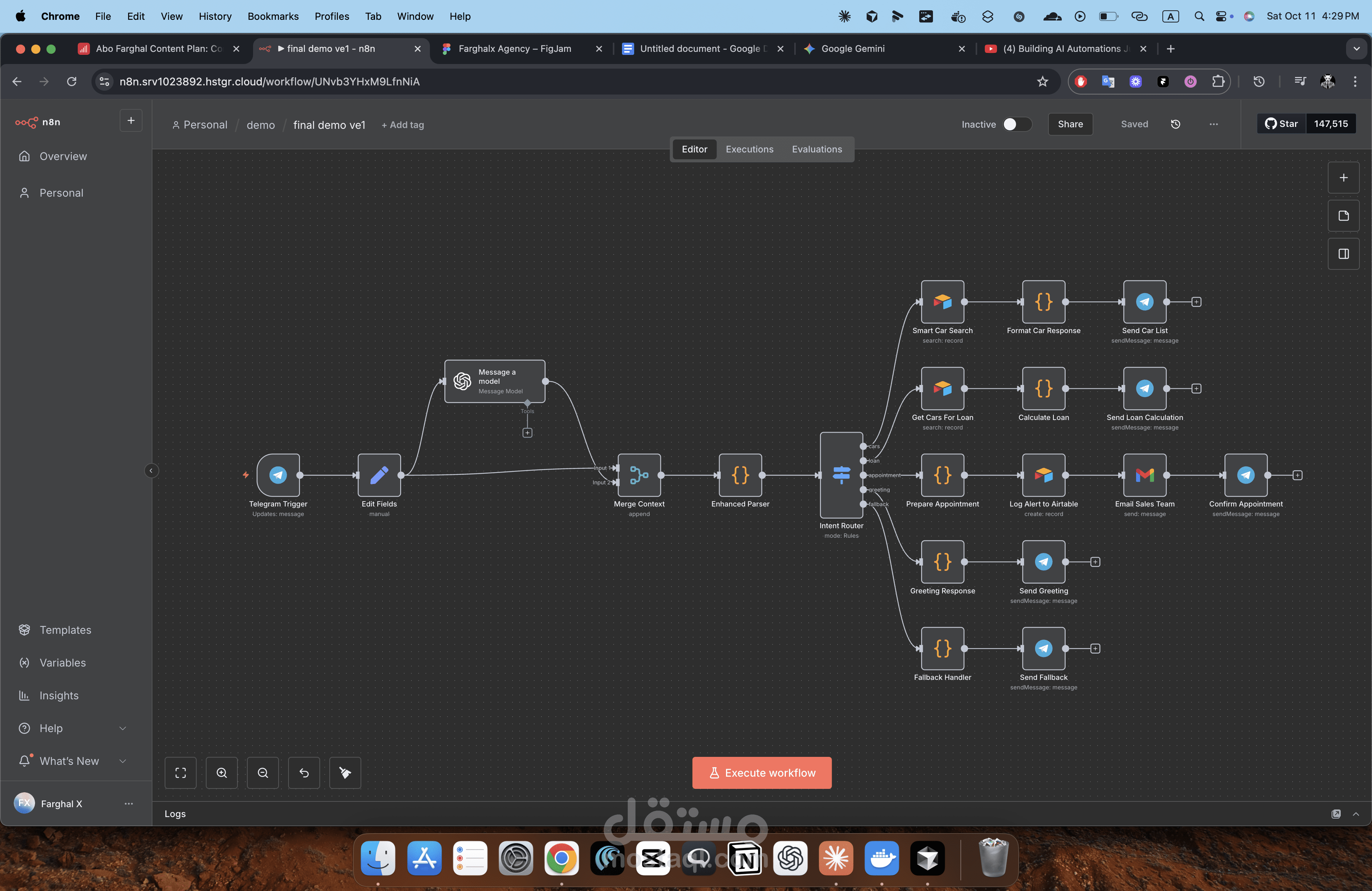Open ChatGPT from the Dock

[x=790, y=858]
